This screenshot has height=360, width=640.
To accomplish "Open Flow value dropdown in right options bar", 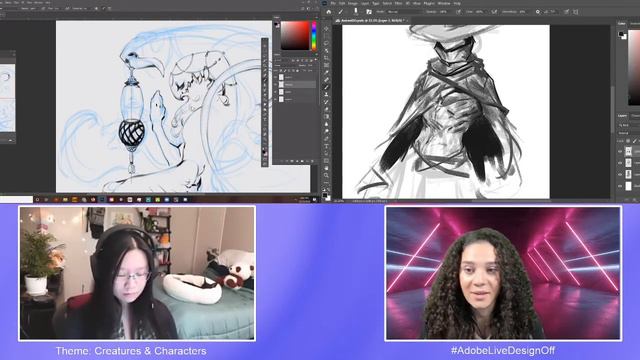I will [480, 12].
